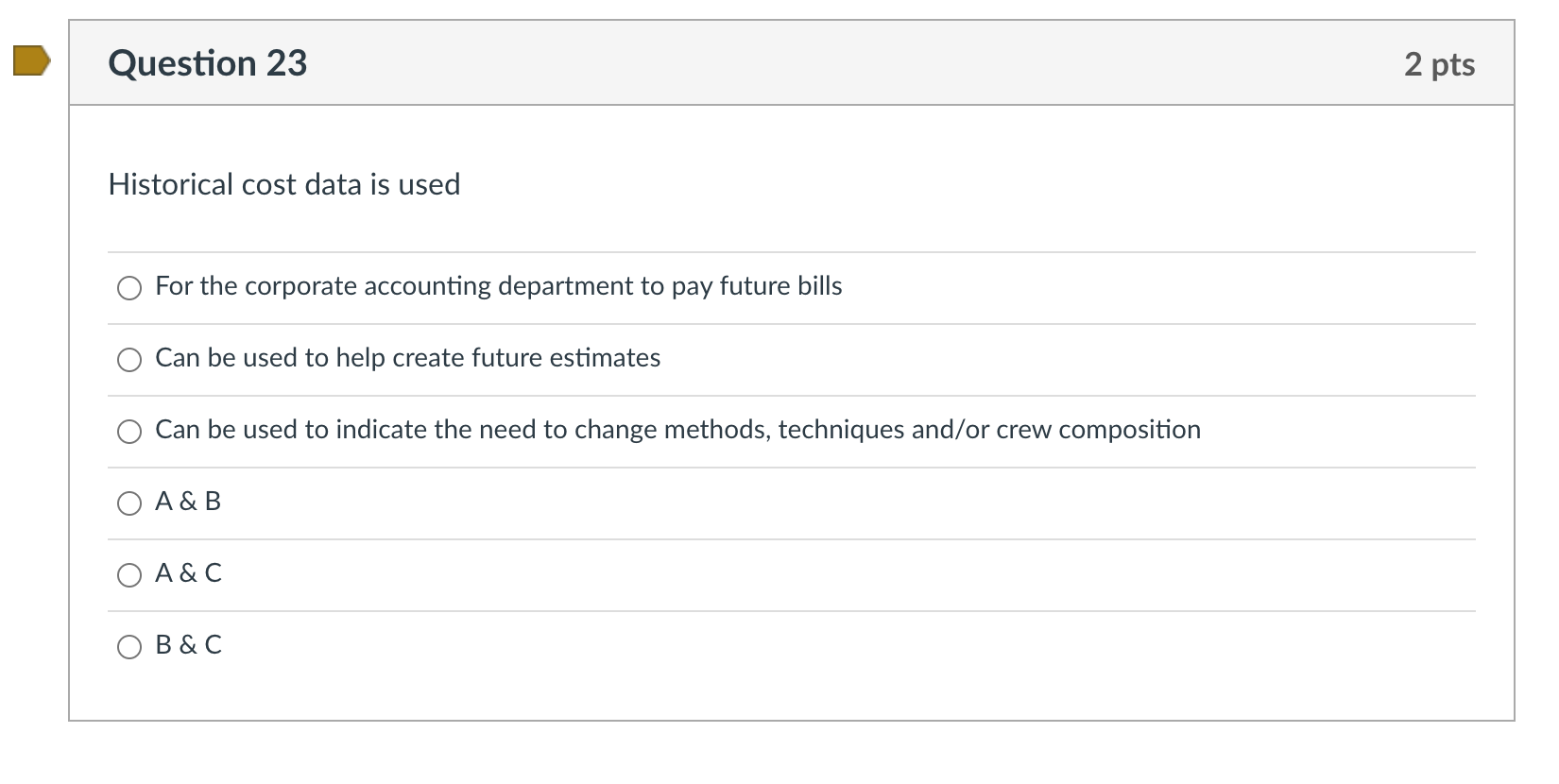
Task: Select the radio button for 'B & C'
Action: (x=129, y=647)
